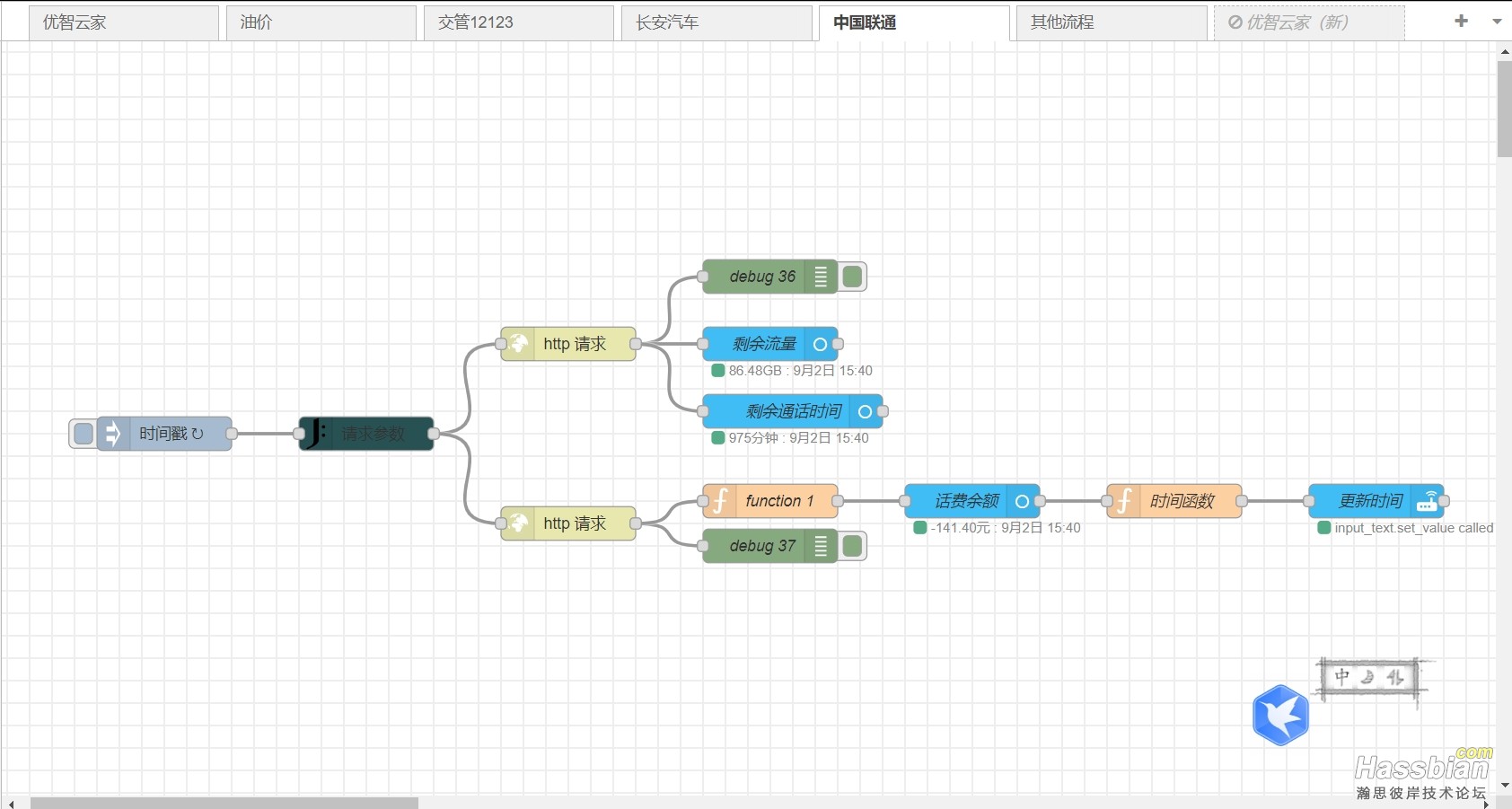The height and width of the screenshot is (809, 1512).
Task: Click the blue bird floating app icon
Action: point(1280,715)
